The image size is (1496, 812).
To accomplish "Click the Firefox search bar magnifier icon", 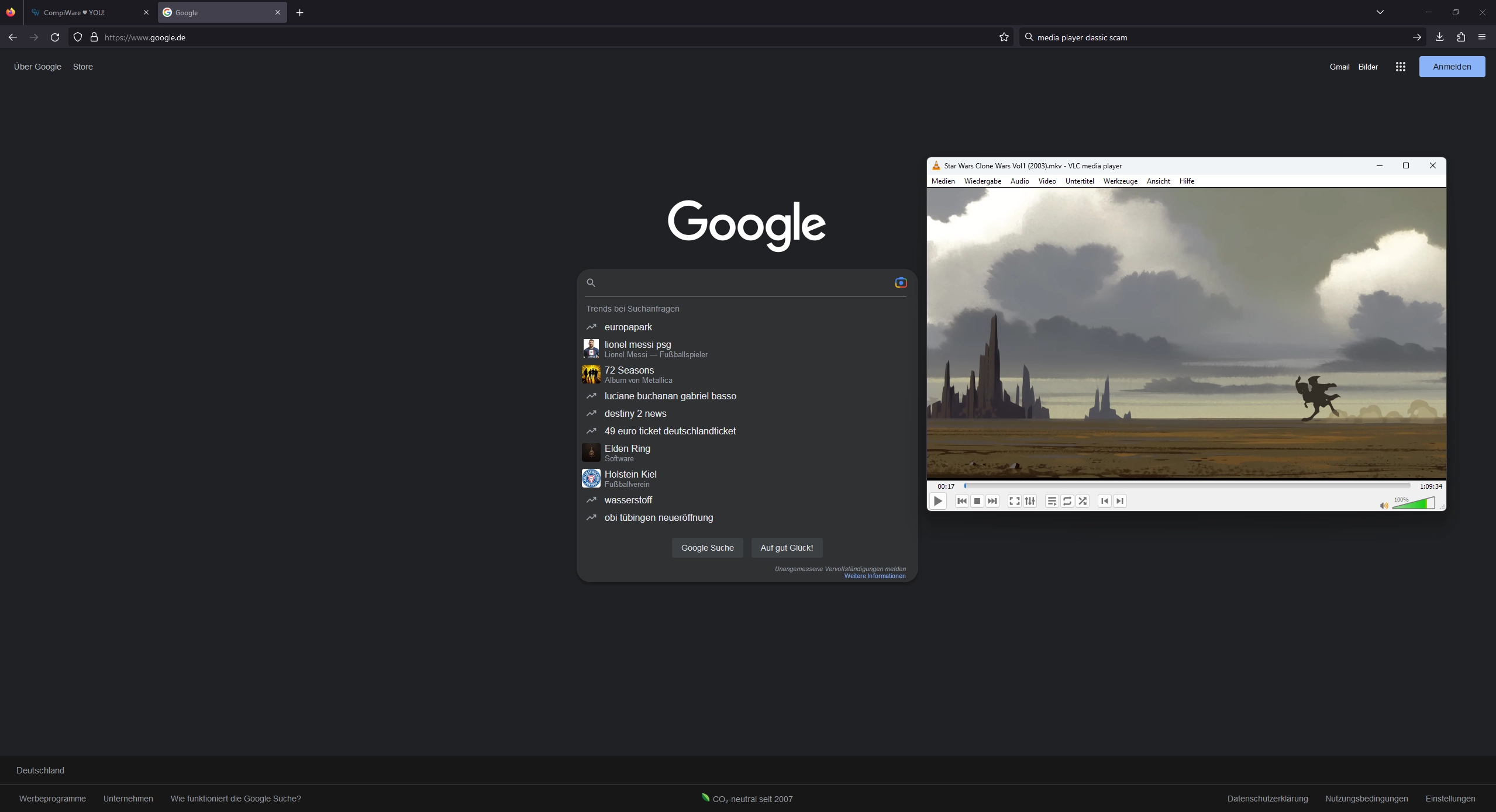I will tap(1029, 37).
